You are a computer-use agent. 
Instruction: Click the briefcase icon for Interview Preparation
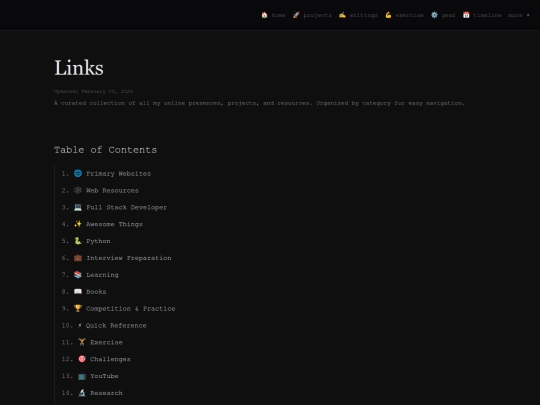point(78,258)
